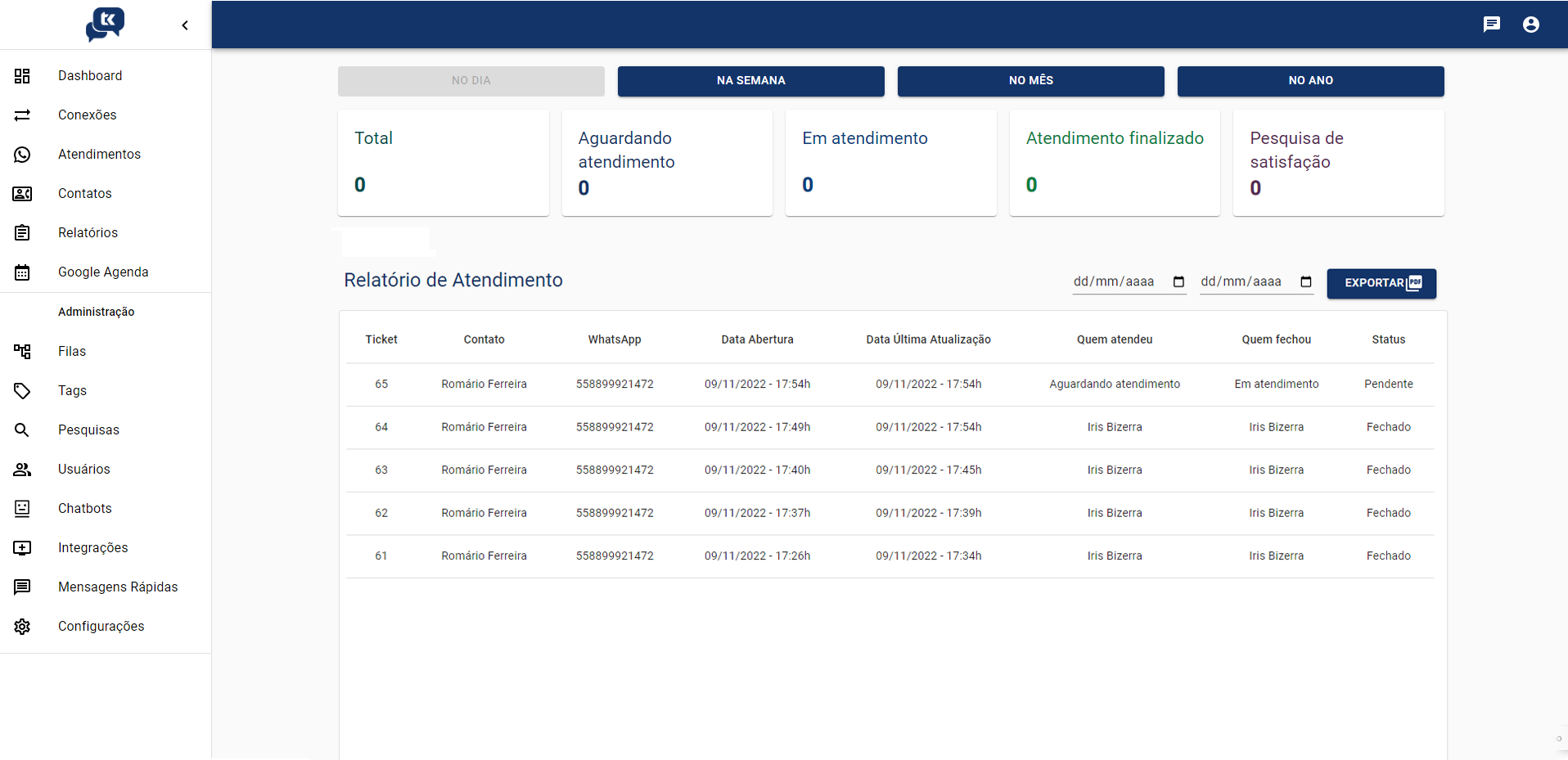Collapse the sidebar with the chevron
Viewport: 1568px width, 760px height.
pyautogui.click(x=185, y=25)
